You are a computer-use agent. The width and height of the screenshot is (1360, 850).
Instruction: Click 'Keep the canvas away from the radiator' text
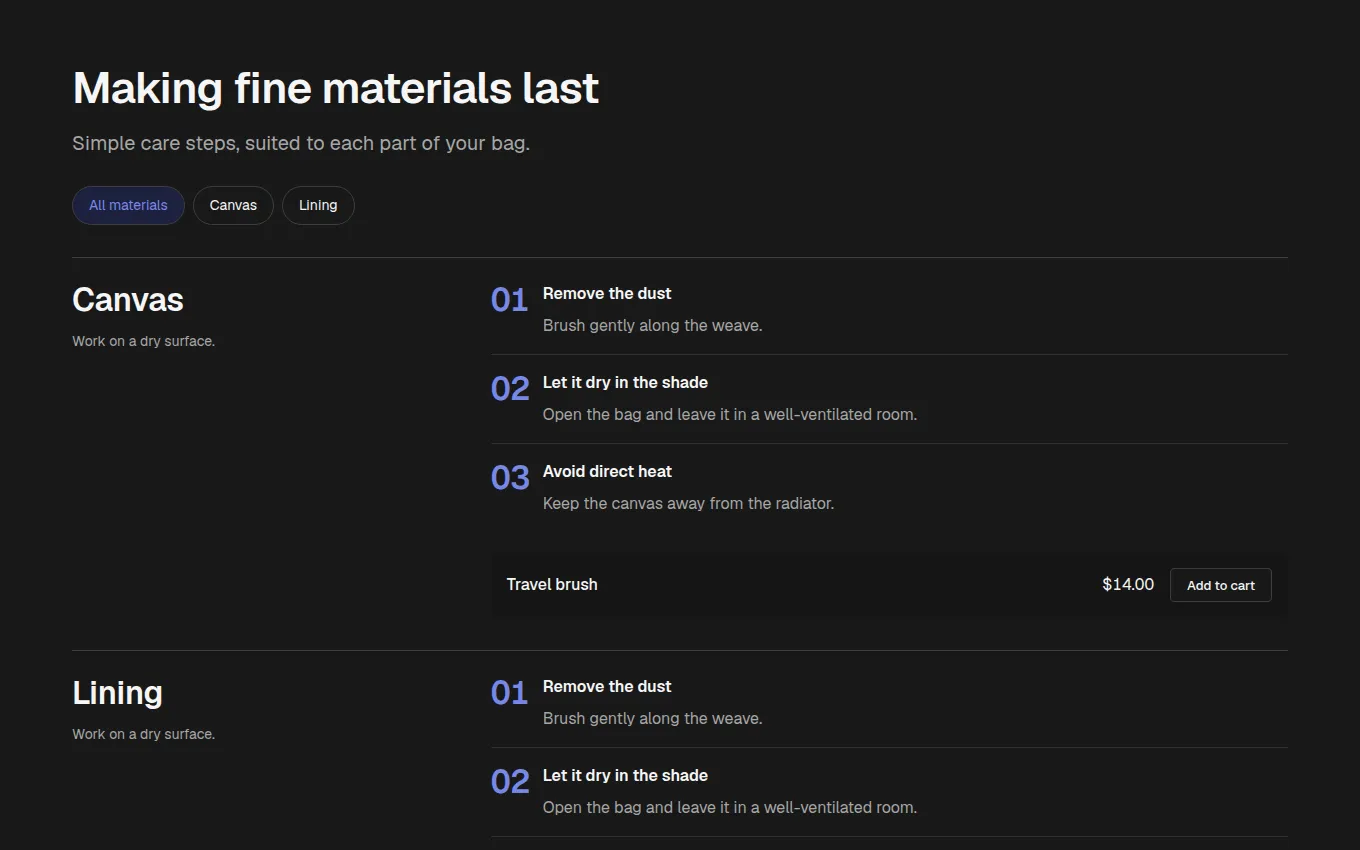(688, 503)
